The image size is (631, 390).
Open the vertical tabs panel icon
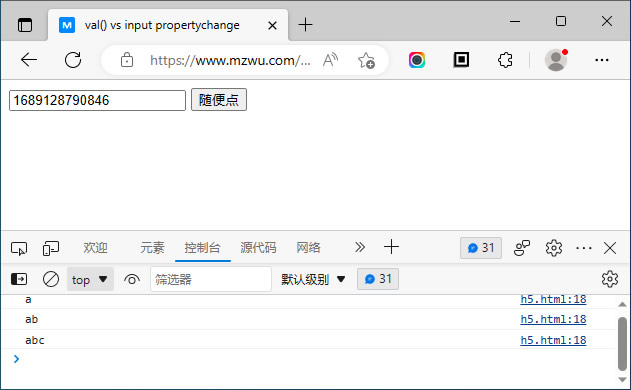click(25, 25)
